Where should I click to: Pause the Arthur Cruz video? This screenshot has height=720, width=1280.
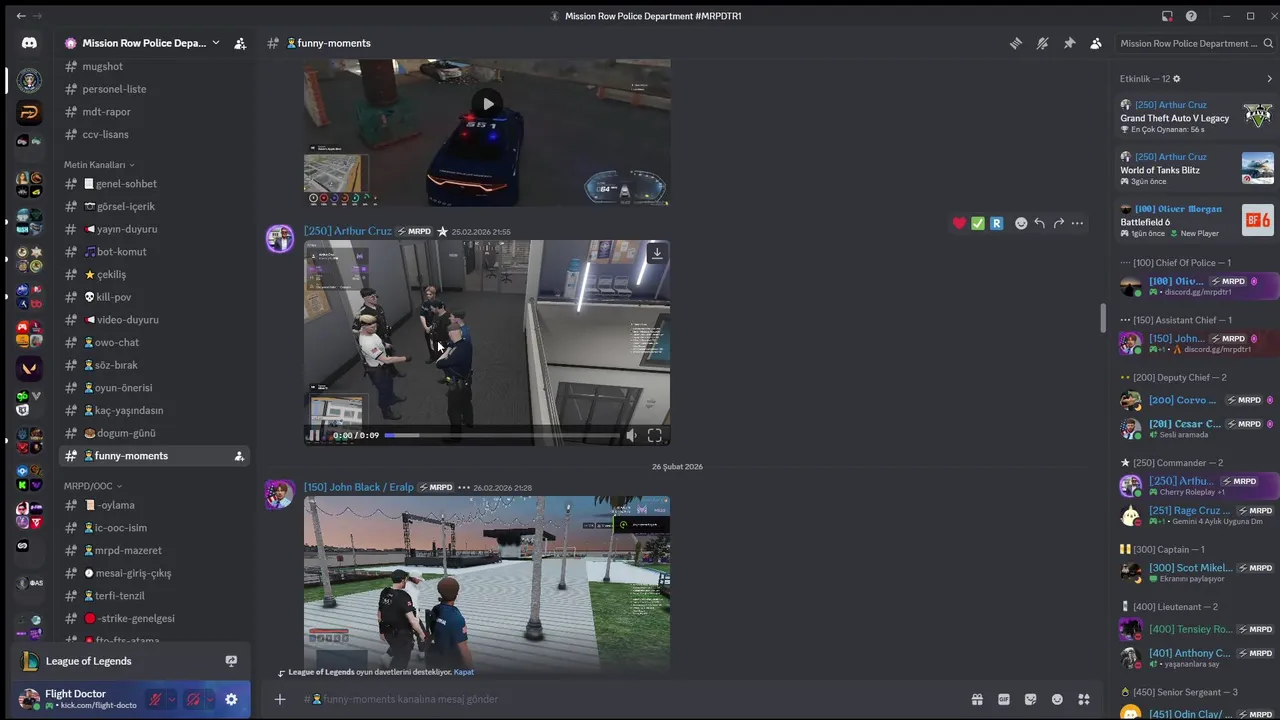tap(314, 435)
